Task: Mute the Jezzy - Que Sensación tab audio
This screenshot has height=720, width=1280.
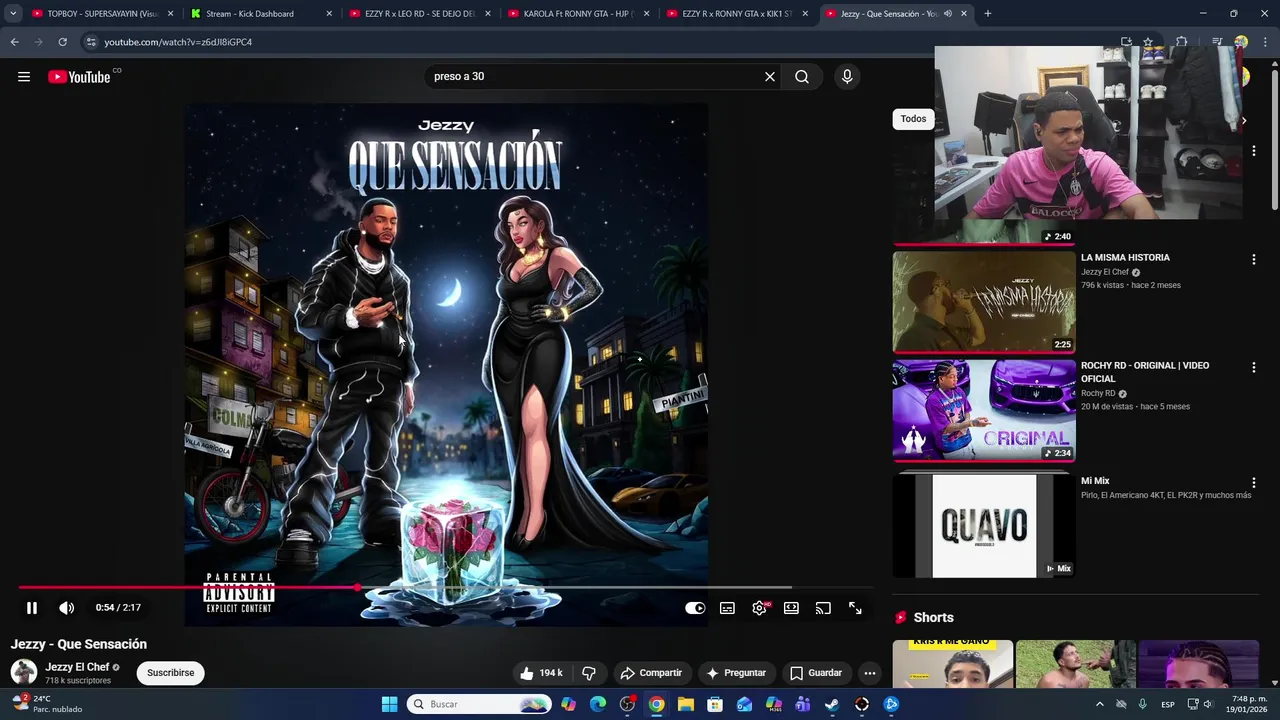Action: tap(948, 14)
